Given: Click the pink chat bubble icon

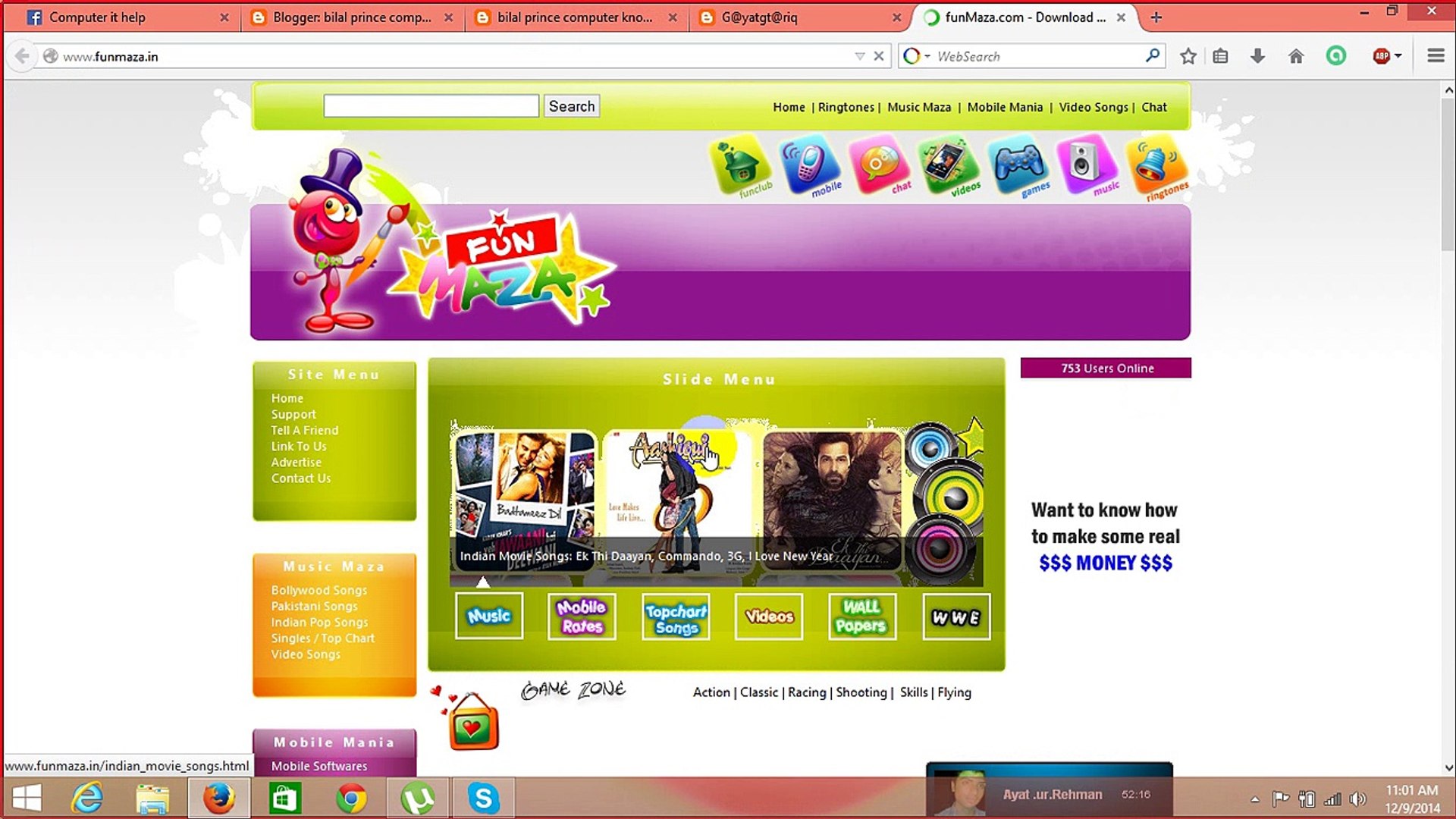Looking at the screenshot, I should [x=878, y=163].
